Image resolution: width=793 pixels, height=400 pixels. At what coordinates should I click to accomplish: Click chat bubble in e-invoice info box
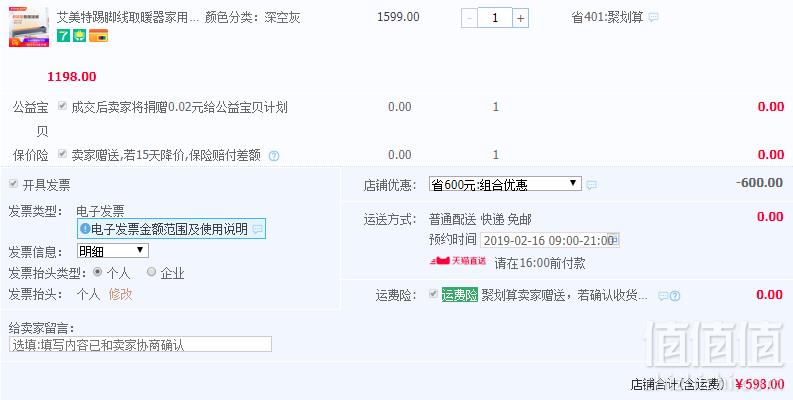pyautogui.click(x=257, y=229)
